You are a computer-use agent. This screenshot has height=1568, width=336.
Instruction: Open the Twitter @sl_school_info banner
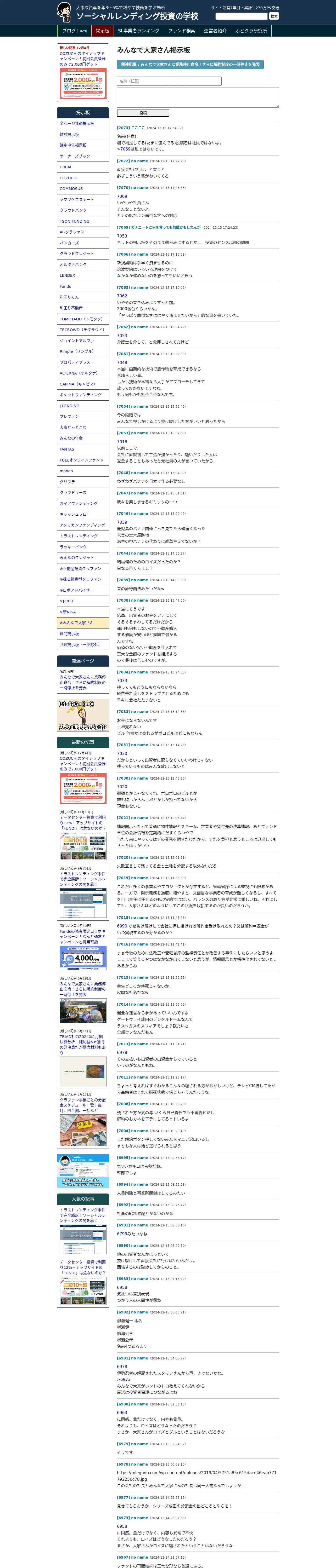click(83, 1171)
